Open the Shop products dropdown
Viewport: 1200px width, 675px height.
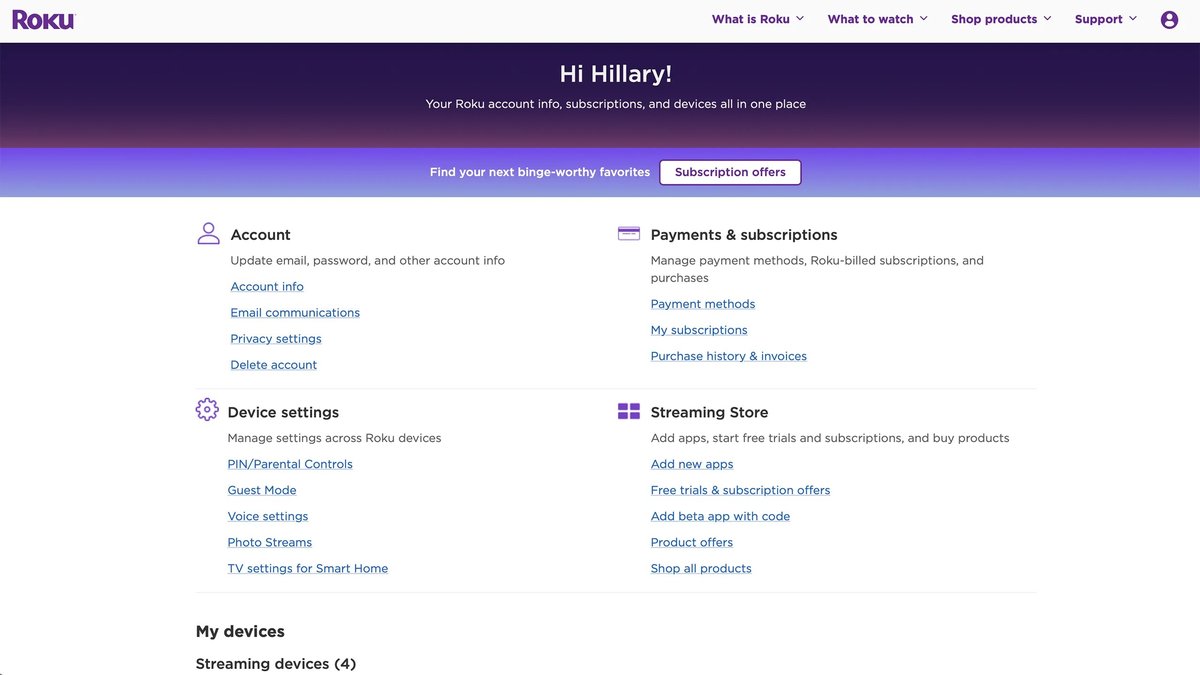click(993, 18)
